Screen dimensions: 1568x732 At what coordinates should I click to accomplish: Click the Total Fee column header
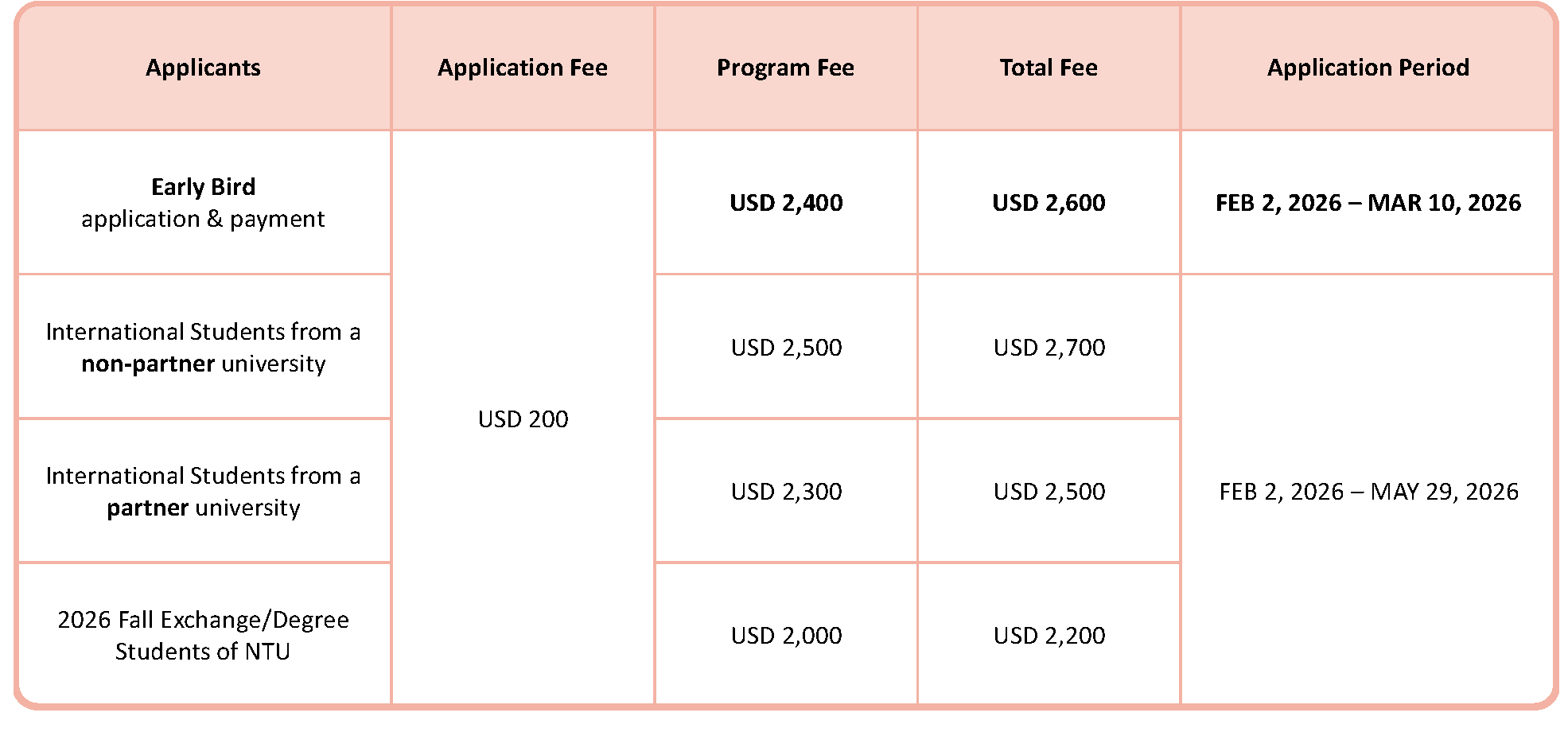(1049, 68)
